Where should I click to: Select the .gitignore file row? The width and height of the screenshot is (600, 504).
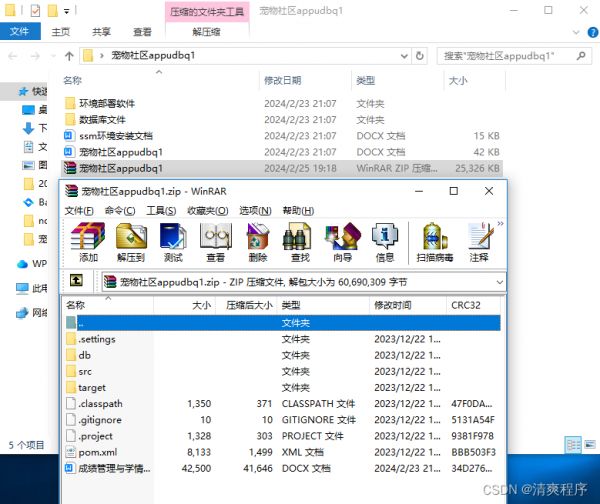283,420
